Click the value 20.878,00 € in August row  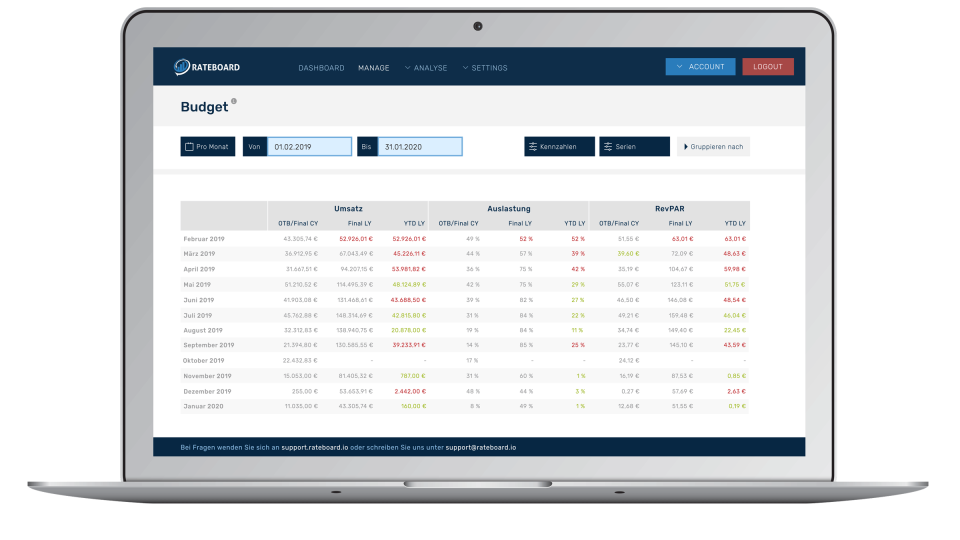pos(409,330)
